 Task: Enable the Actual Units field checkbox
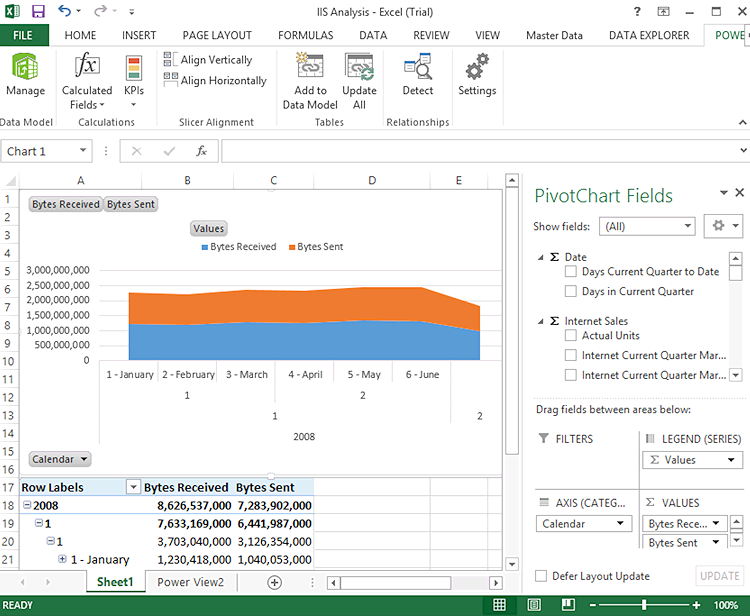pyautogui.click(x=571, y=336)
